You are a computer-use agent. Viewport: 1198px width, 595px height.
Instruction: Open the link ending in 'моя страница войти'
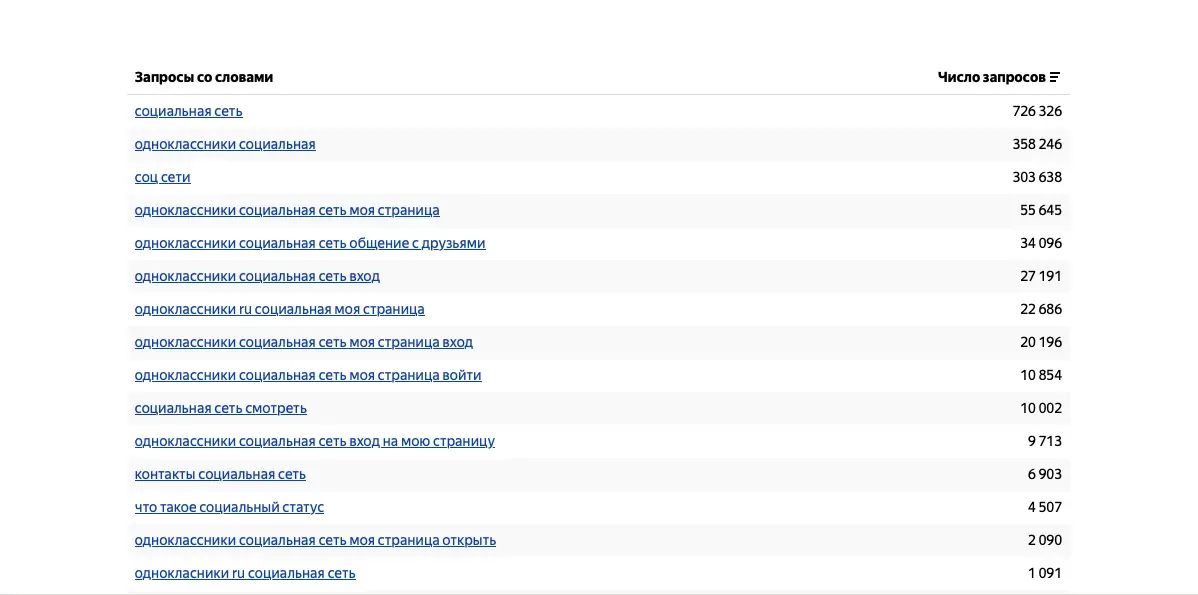308,376
